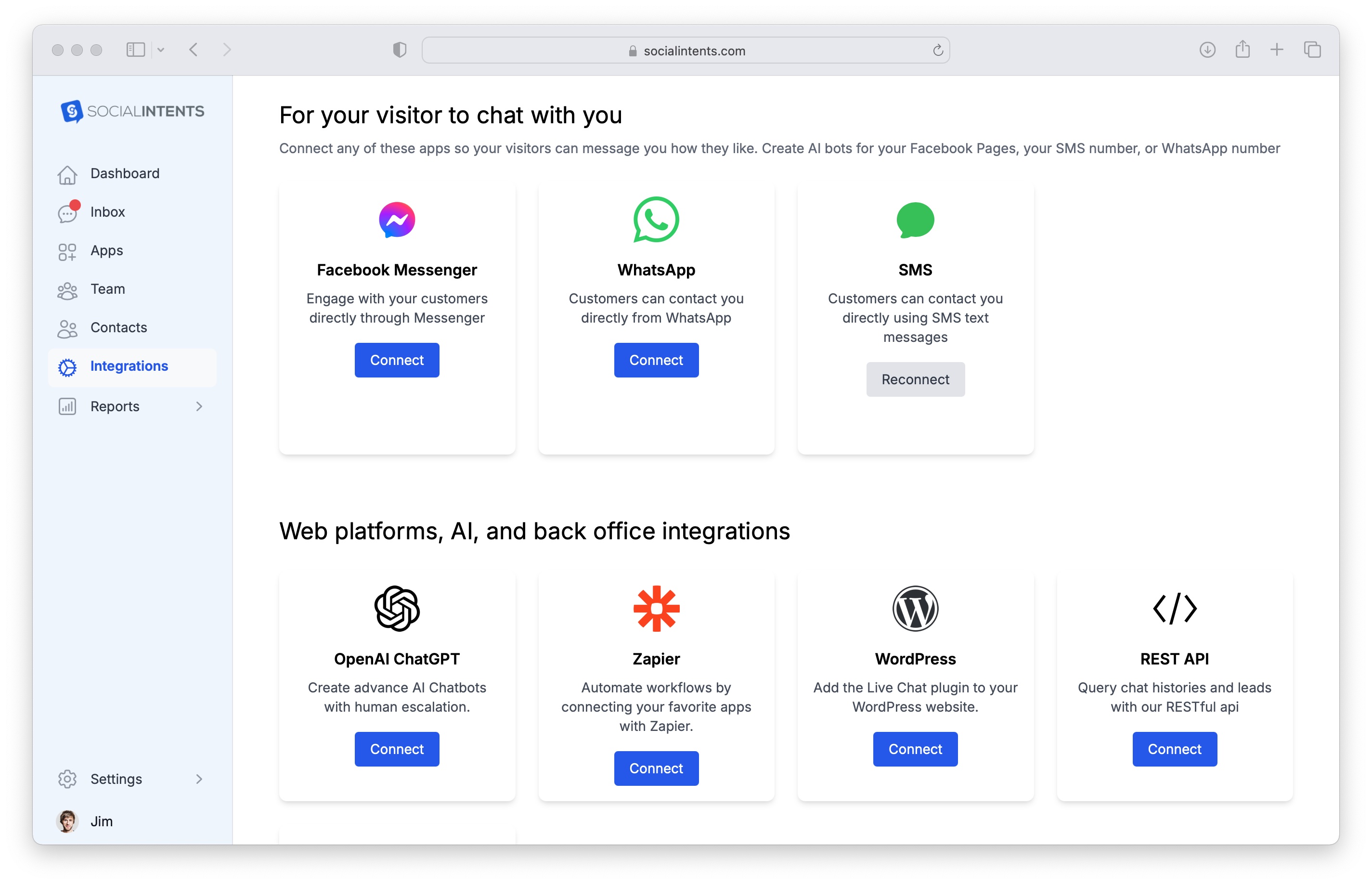Open the Dashboard from the sidebar
The image size is (1372, 885).
(x=67, y=174)
